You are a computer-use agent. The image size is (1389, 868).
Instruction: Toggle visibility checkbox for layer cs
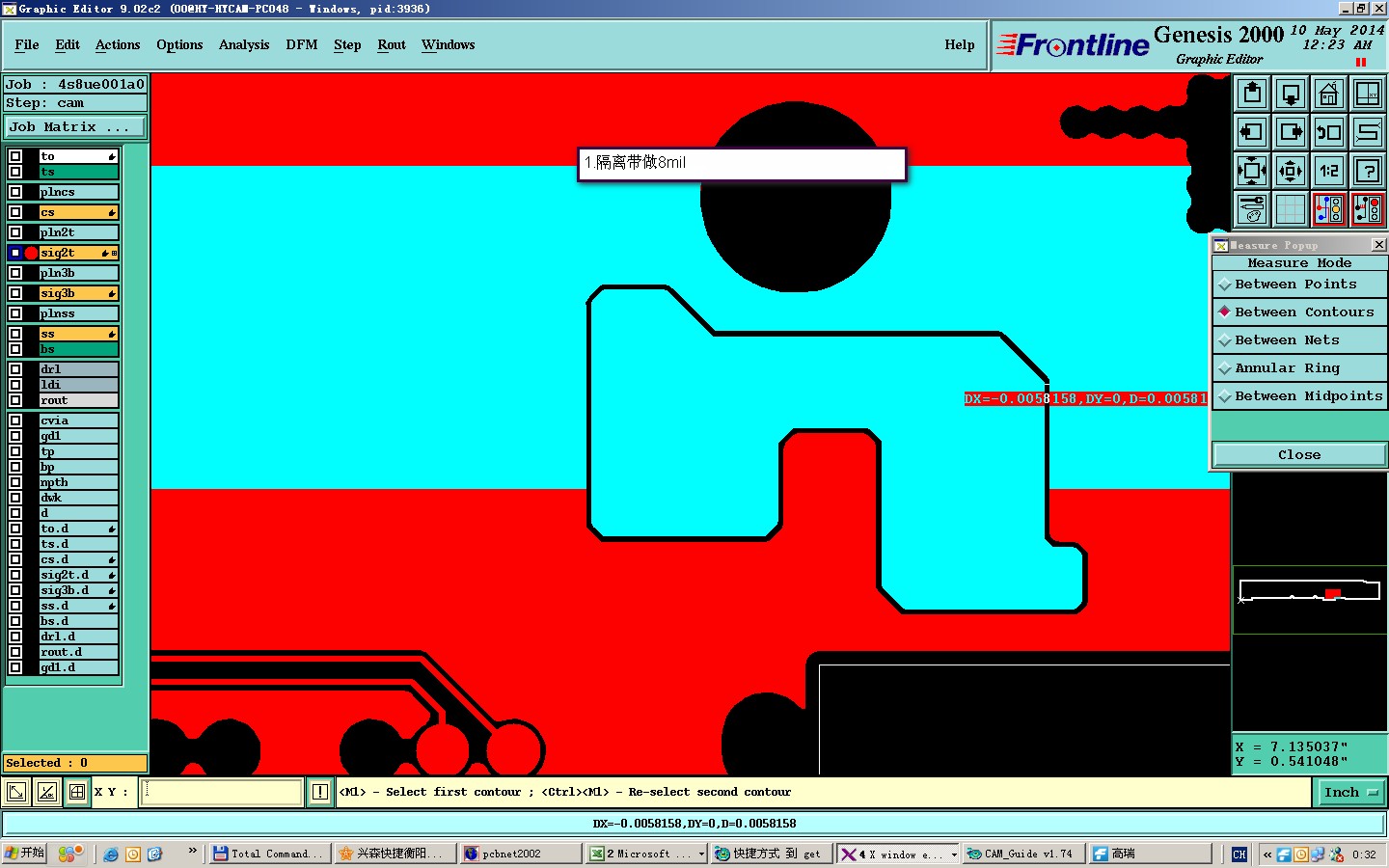pyautogui.click(x=15, y=212)
